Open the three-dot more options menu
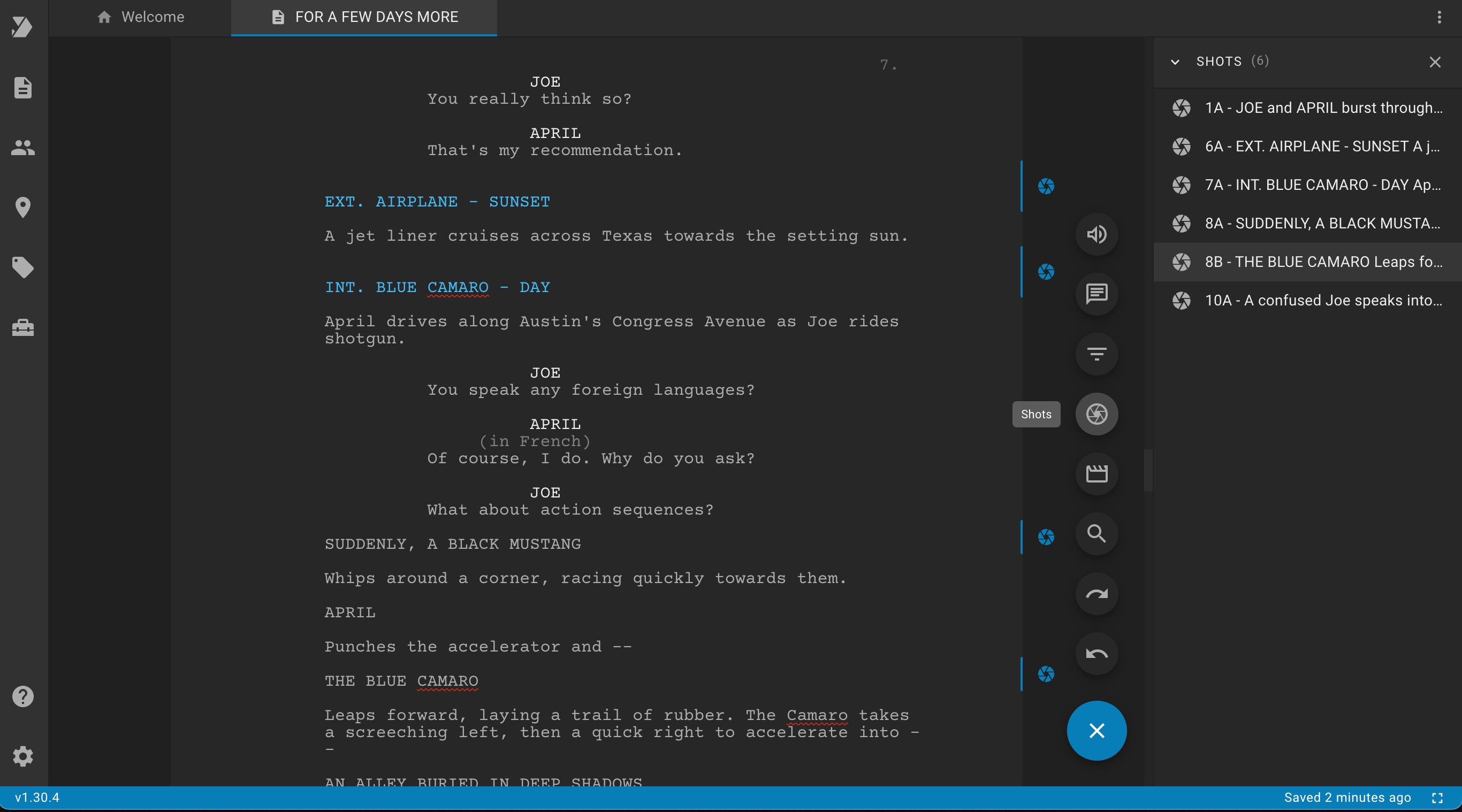The width and height of the screenshot is (1462, 812). [x=1439, y=17]
